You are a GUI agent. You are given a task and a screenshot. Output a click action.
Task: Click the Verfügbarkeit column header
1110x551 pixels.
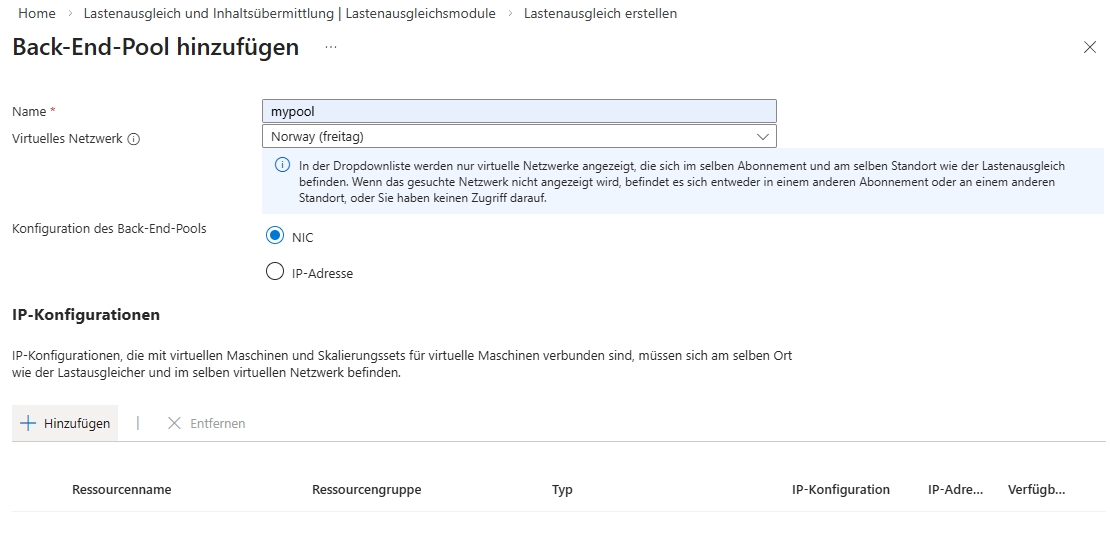click(1036, 489)
